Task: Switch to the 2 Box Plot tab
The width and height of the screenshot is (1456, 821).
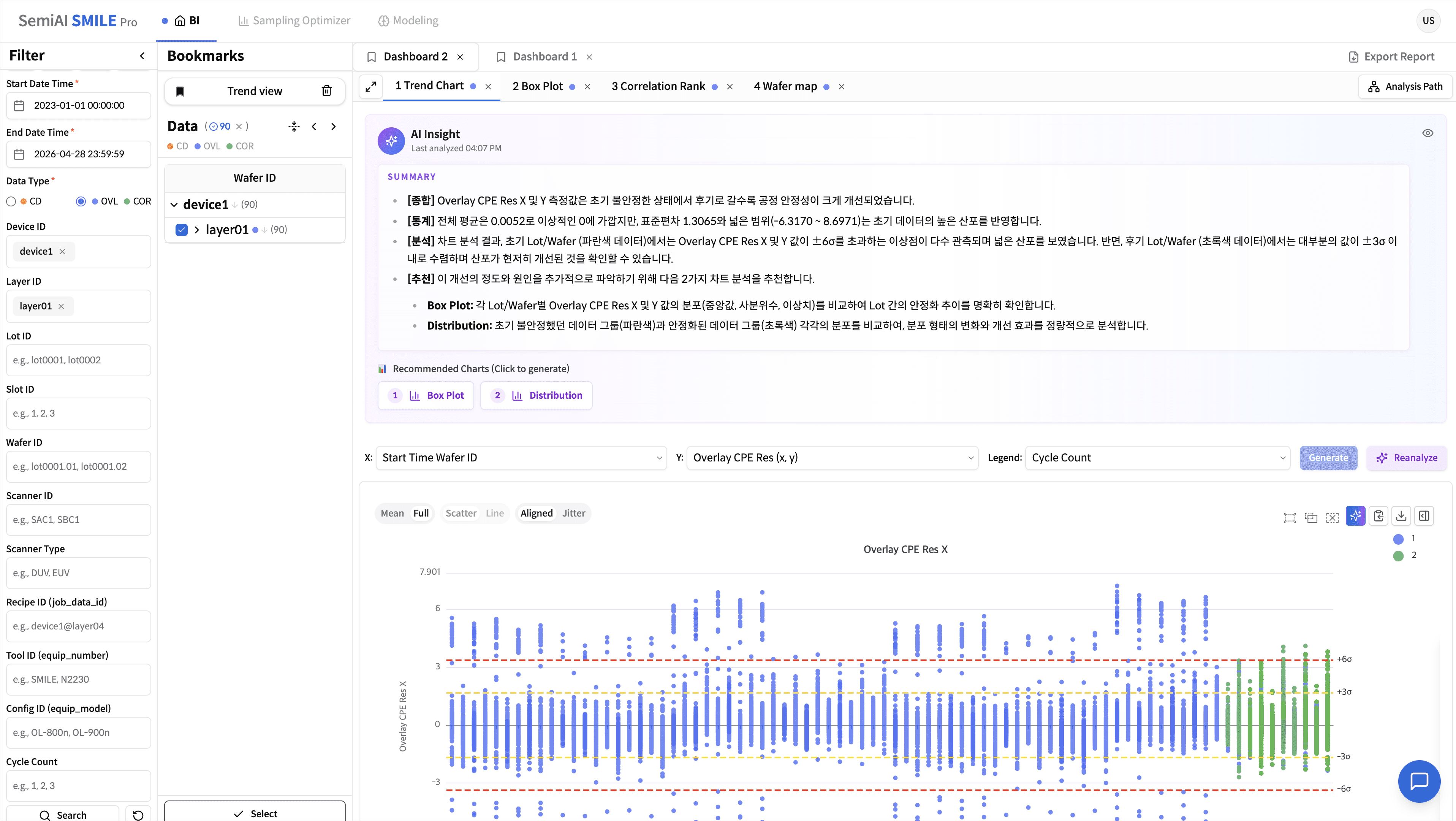Action: pos(538,87)
